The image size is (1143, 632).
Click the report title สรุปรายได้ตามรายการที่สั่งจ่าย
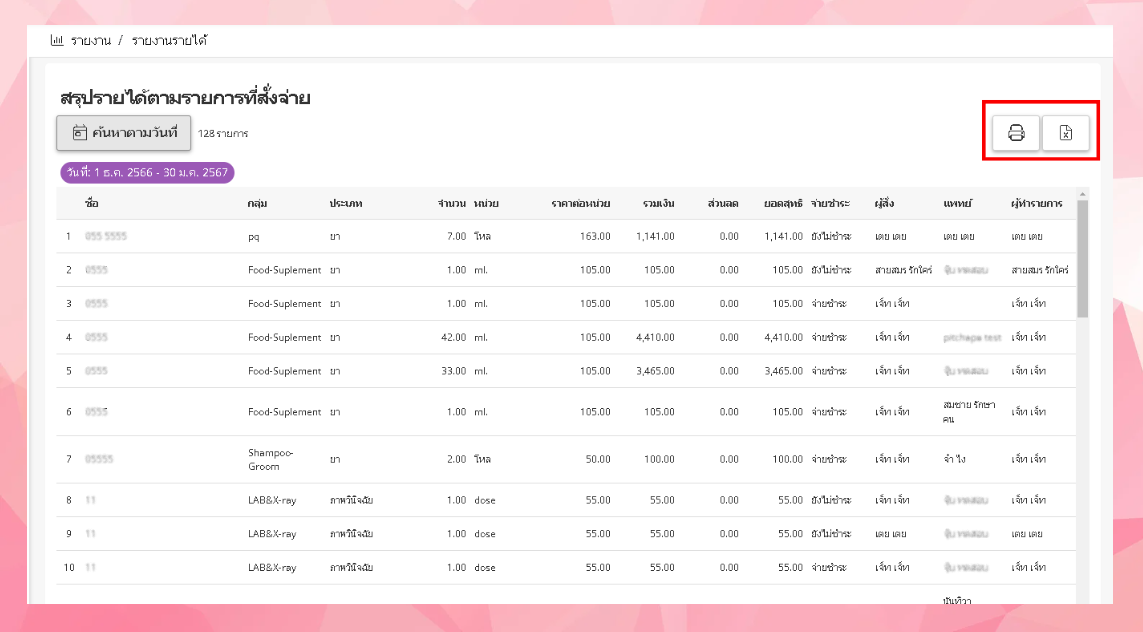click(185, 98)
